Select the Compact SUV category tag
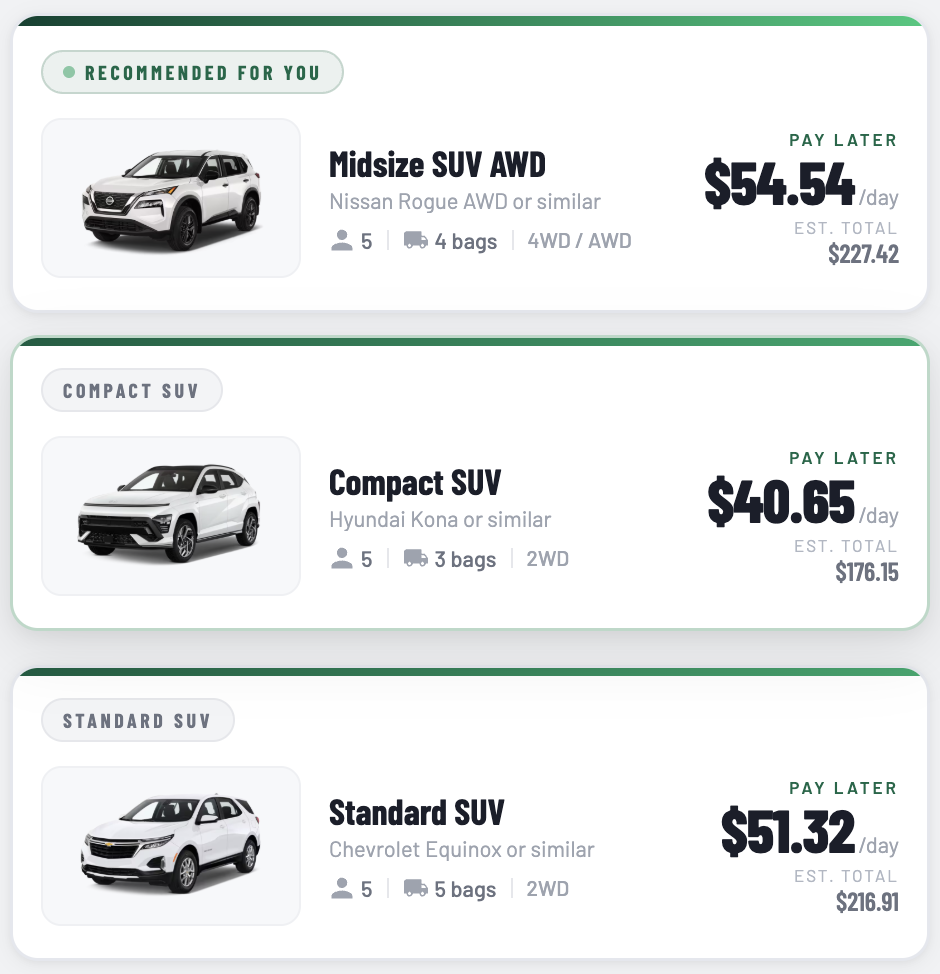Viewport: 940px width, 974px height. [132, 390]
